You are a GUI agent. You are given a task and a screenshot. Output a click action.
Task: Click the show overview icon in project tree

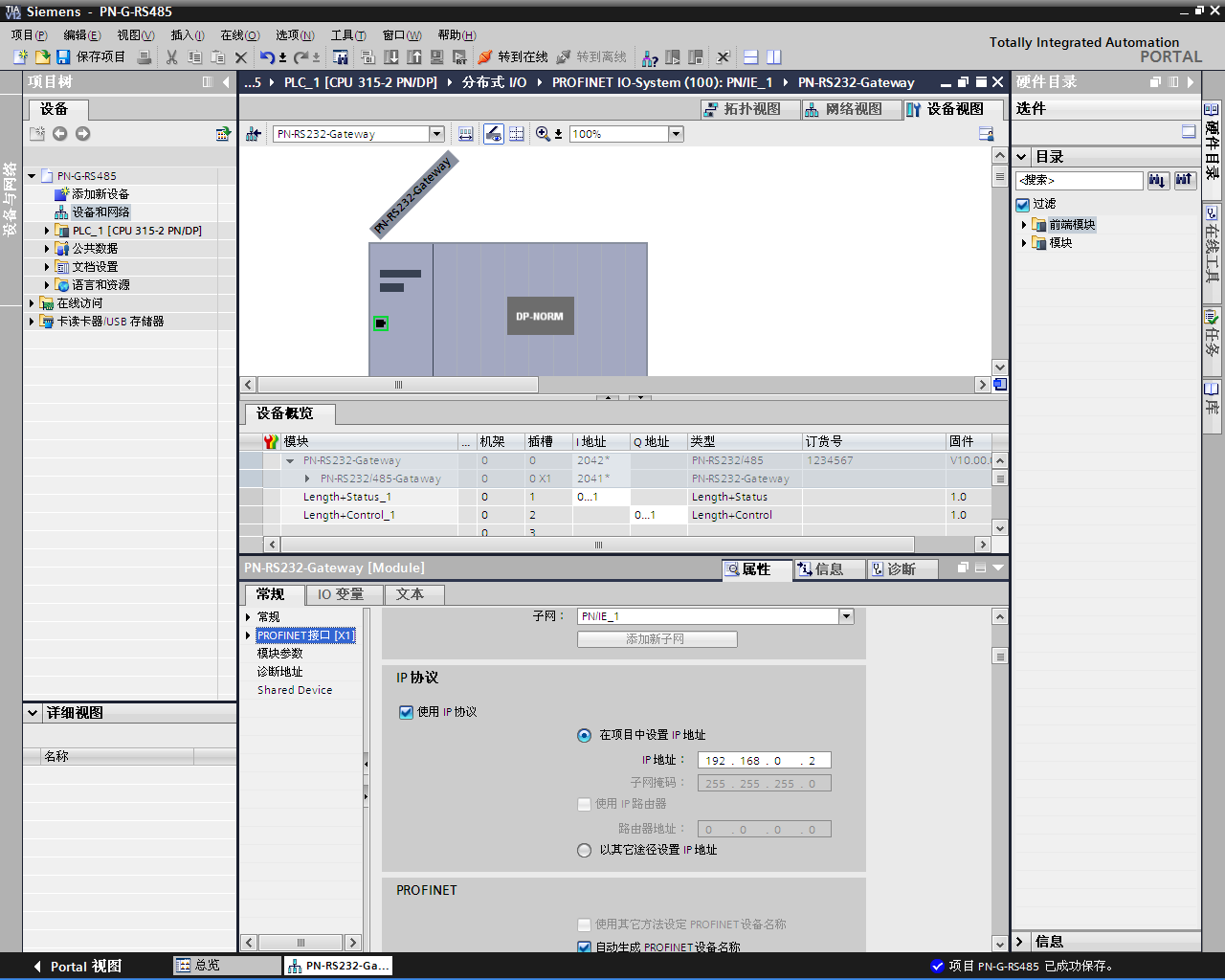coord(223,134)
